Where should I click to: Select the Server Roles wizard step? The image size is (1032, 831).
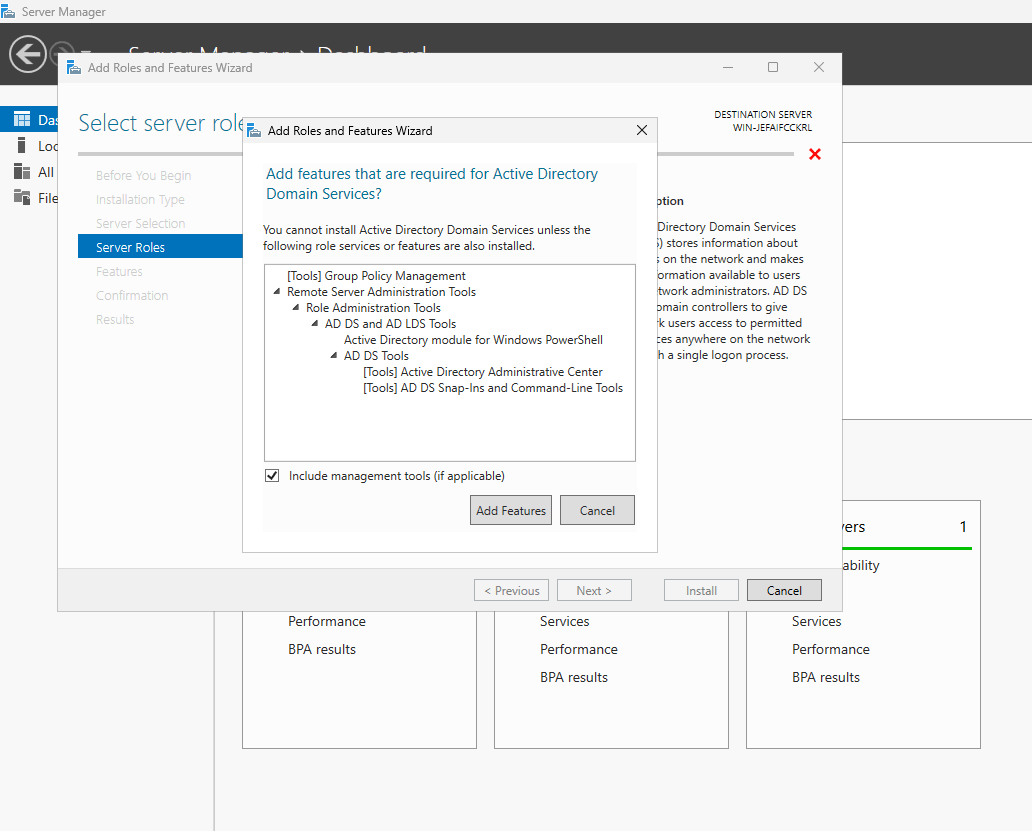[160, 247]
